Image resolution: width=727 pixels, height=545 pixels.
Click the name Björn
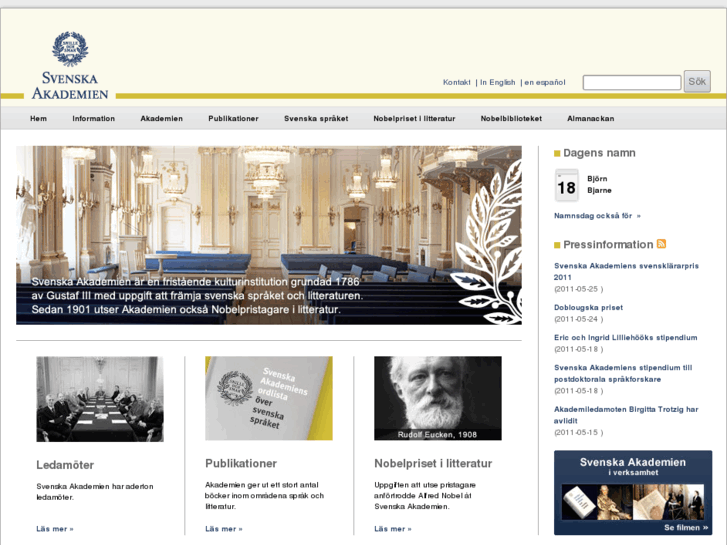tap(597, 179)
